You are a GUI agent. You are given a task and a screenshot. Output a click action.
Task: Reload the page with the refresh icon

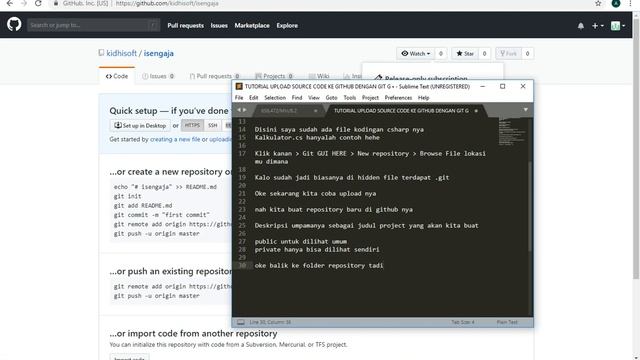[38, 3]
